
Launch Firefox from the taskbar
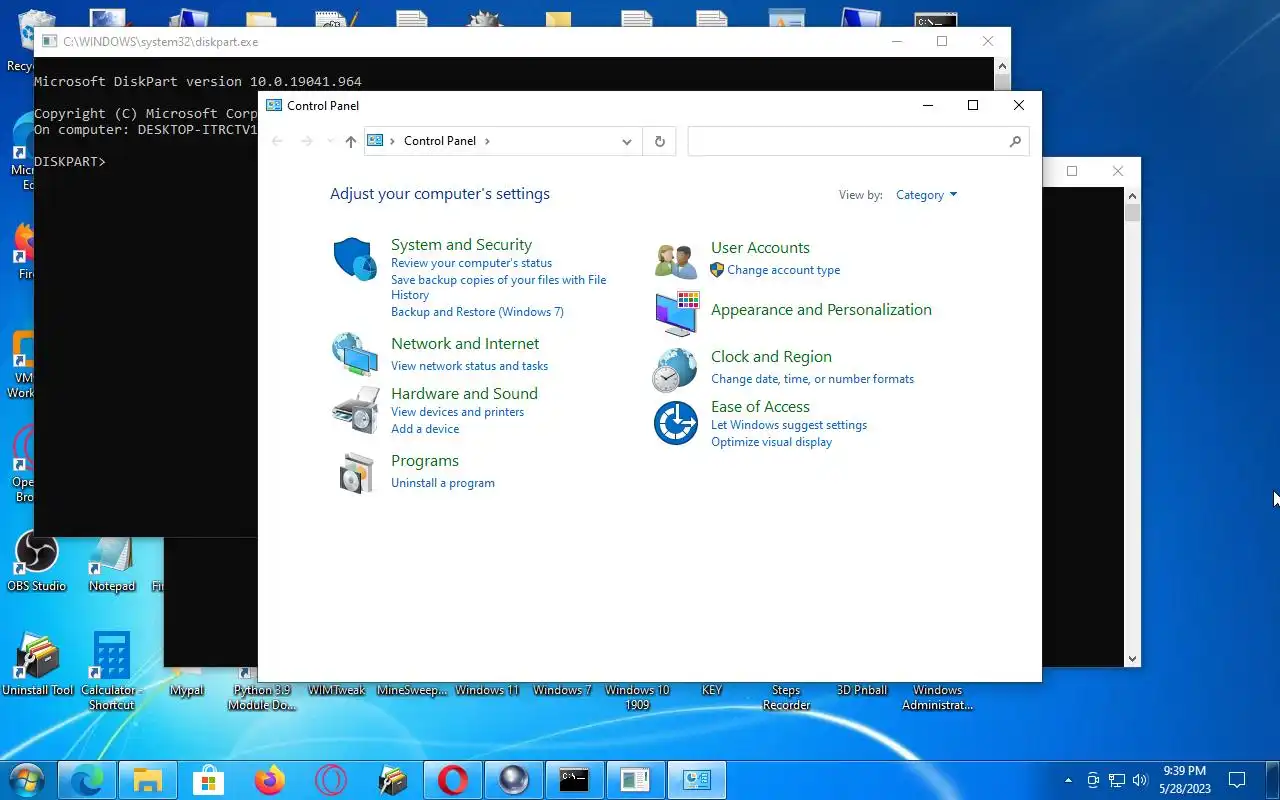tap(269, 780)
